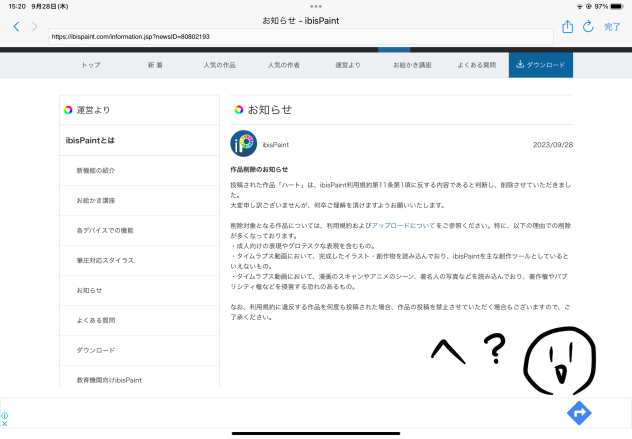The height and width of the screenshot is (439, 632).
Task: Open ダウンロード in the sidebar
Action: [x=96, y=350]
